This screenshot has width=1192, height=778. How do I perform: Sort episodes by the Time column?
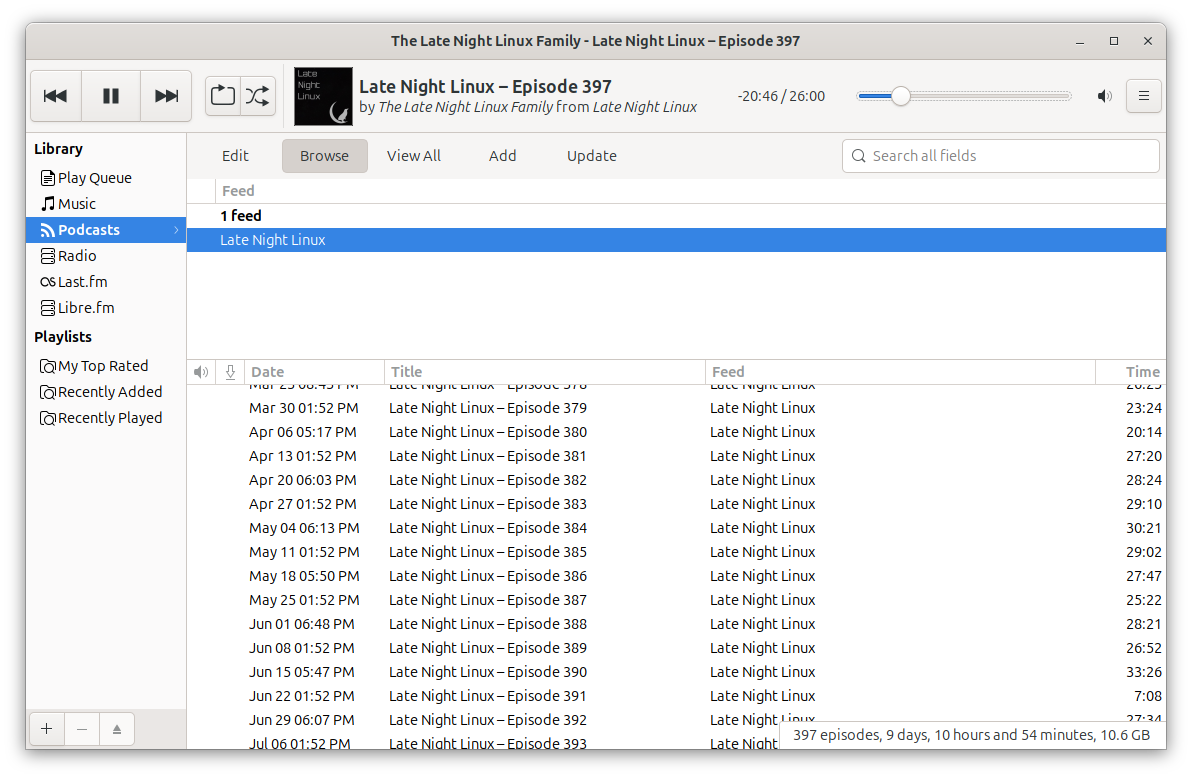(x=1130, y=372)
